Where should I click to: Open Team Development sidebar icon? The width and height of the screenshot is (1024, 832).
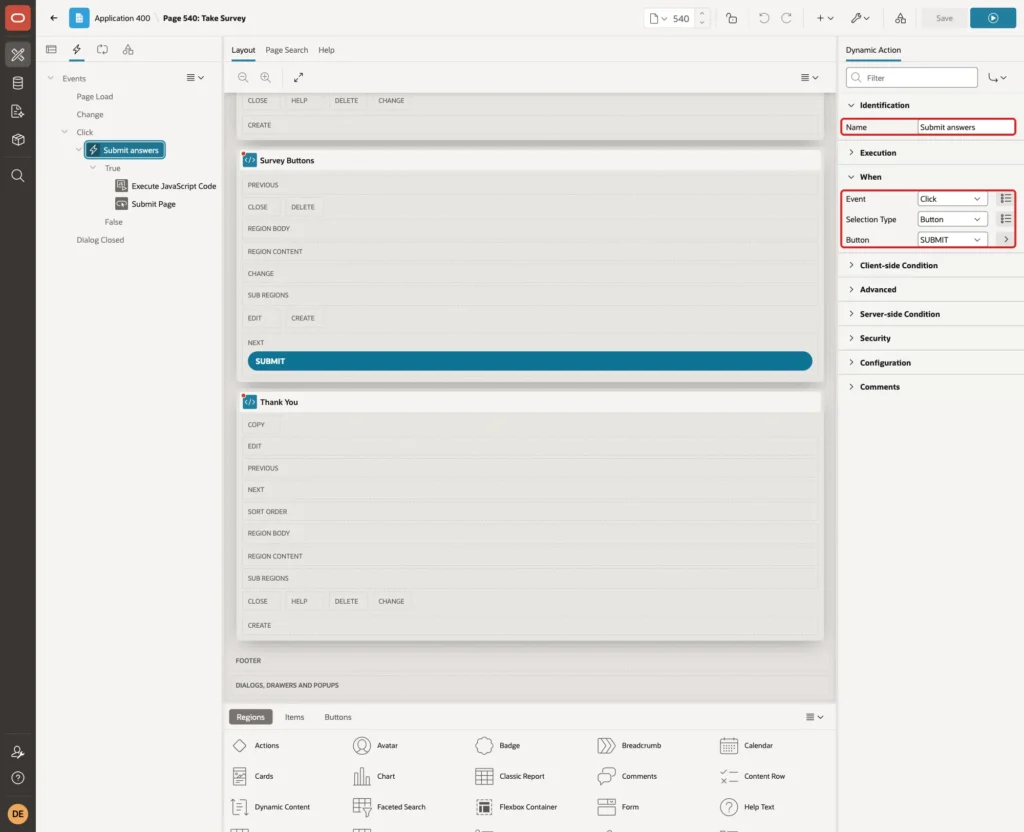pyautogui.click(x=18, y=112)
